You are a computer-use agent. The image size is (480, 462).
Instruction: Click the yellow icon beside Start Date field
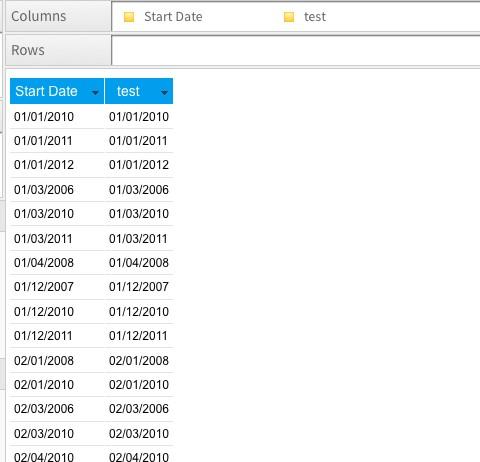click(x=129, y=17)
